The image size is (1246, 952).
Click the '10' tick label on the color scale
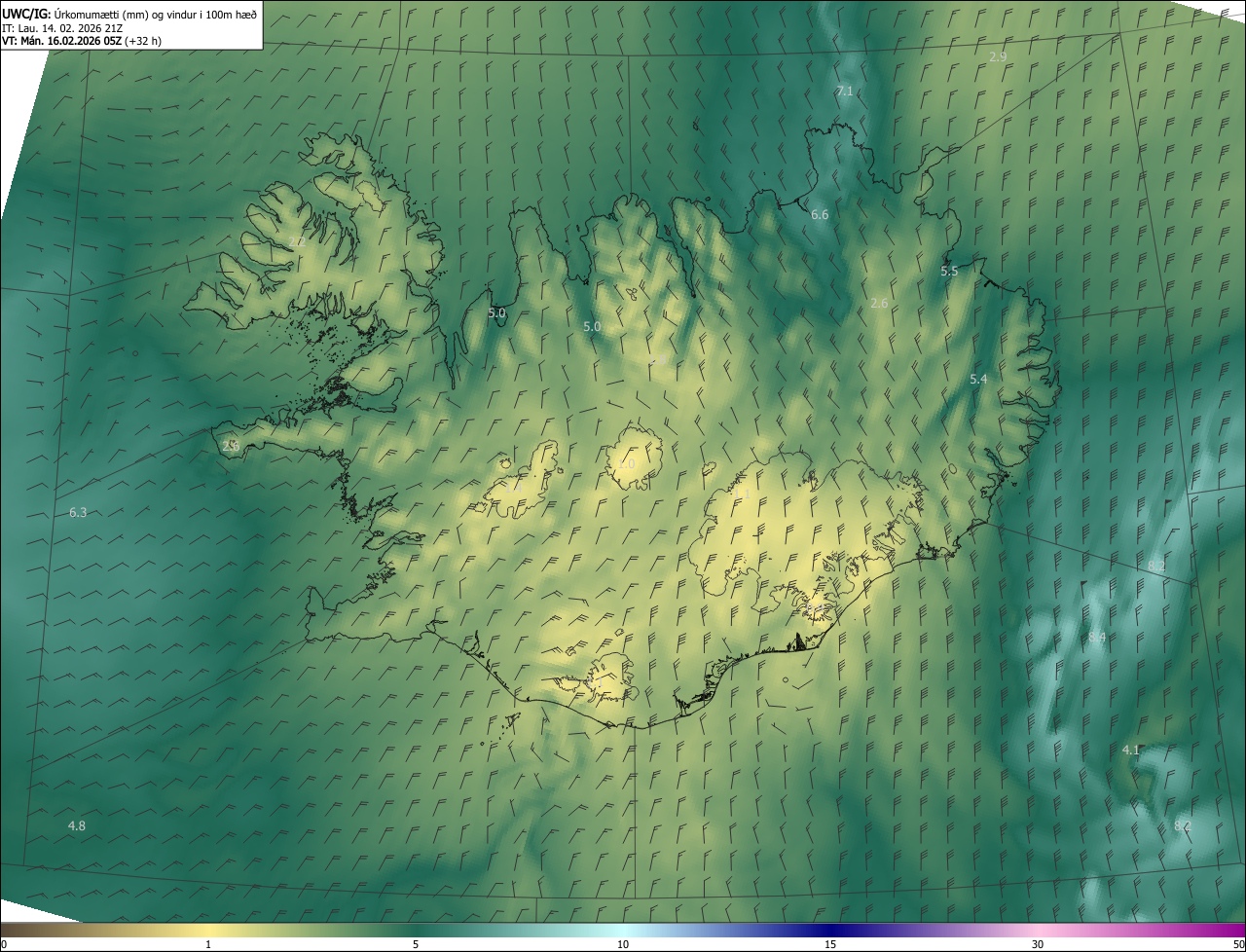[623, 944]
